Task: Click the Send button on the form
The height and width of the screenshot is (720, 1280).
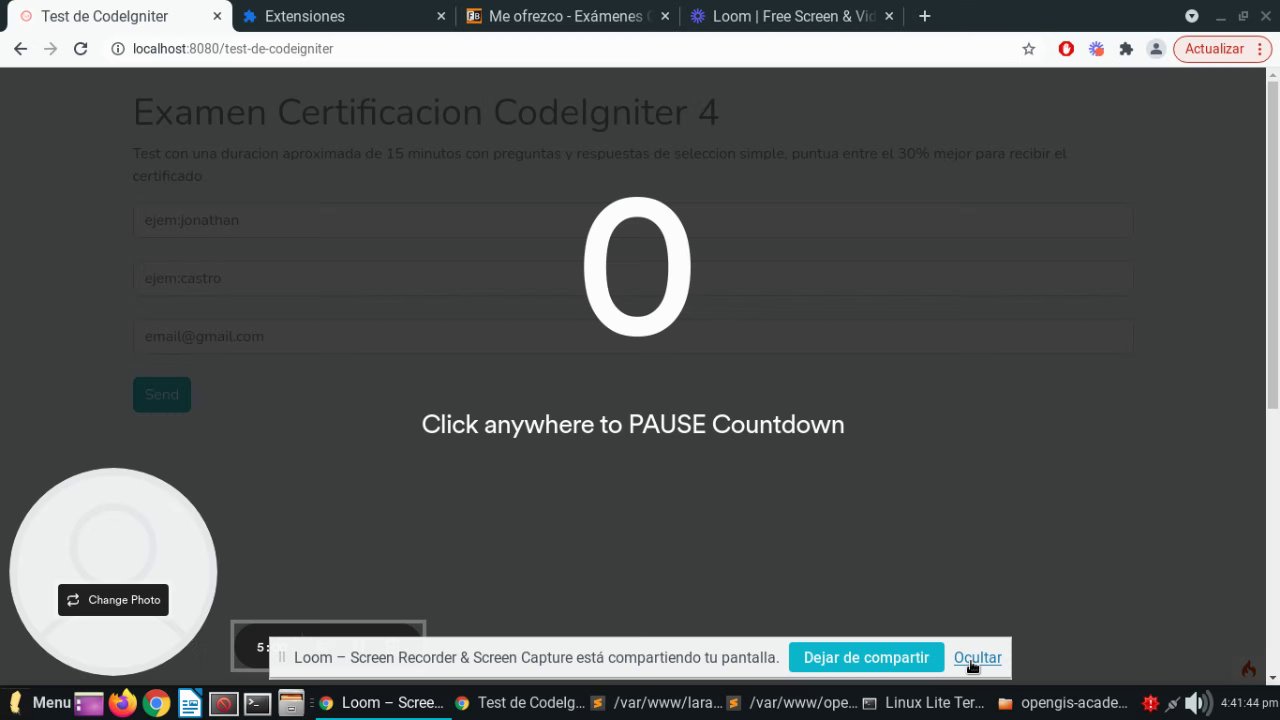Action: pos(162,394)
